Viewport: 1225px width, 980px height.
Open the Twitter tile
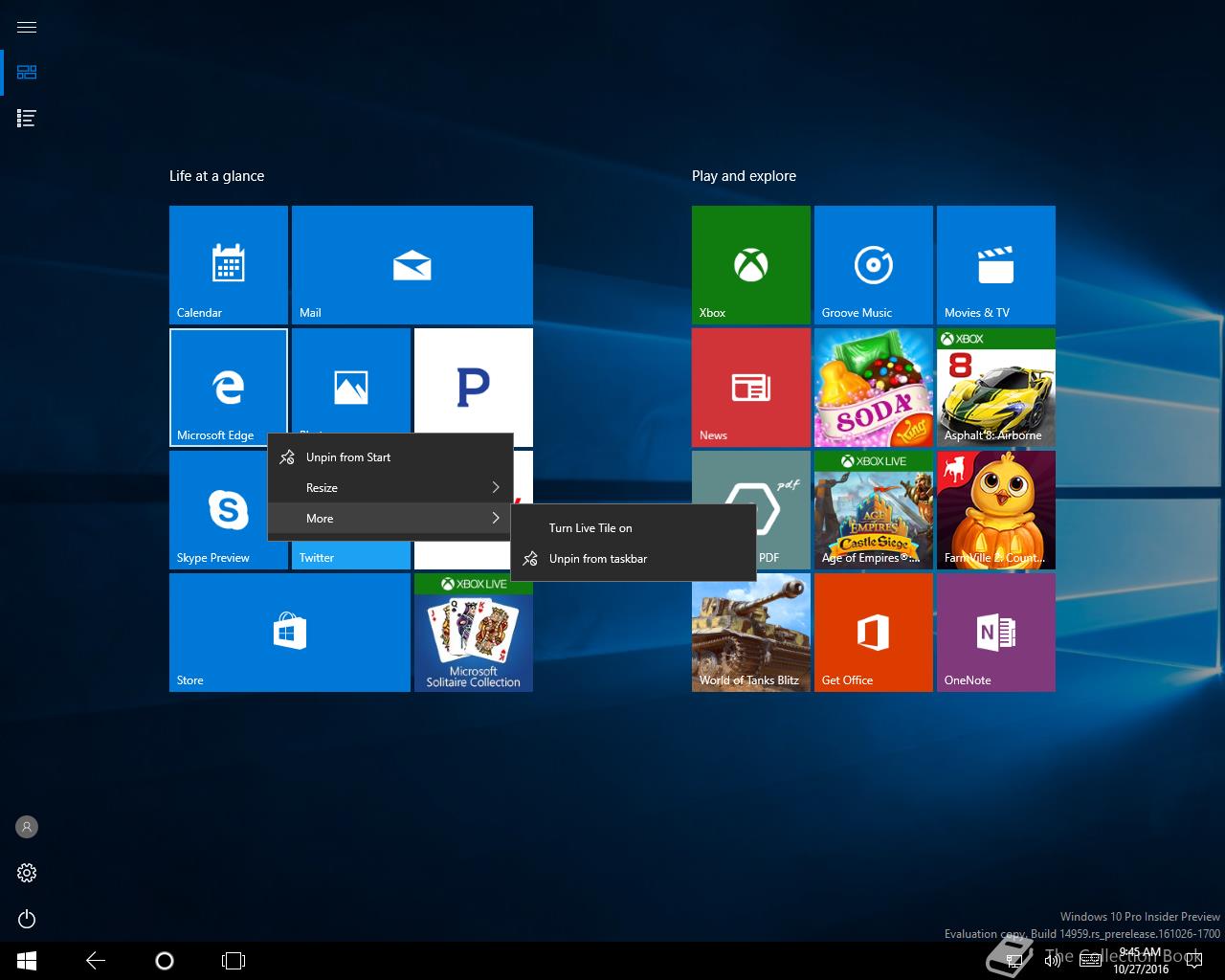(351, 556)
